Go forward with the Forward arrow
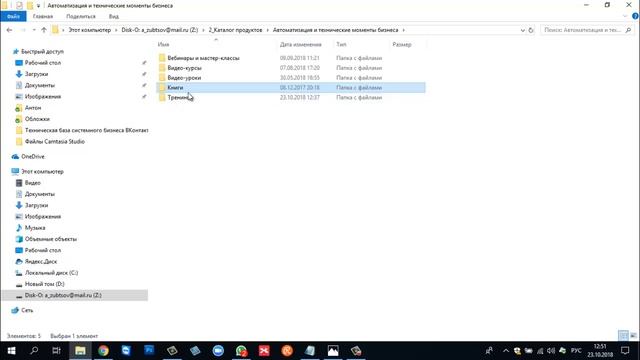 pyautogui.click(x=23, y=30)
